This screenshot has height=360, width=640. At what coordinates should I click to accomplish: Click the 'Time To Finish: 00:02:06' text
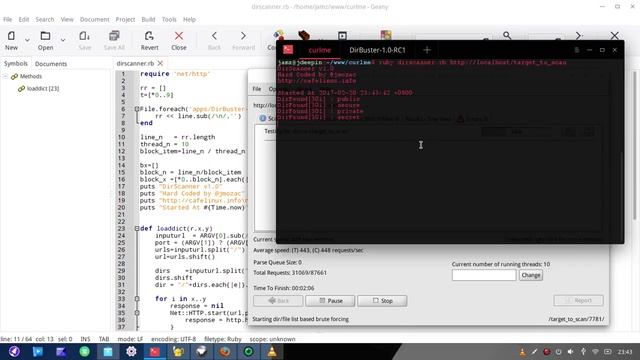coord(284,288)
